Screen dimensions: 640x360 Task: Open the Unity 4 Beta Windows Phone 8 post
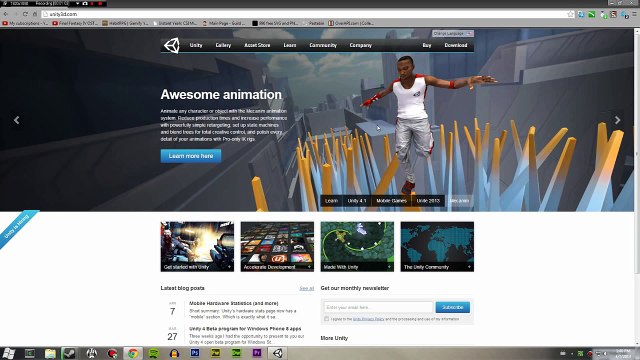pyautogui.click(x=245, y=329)
